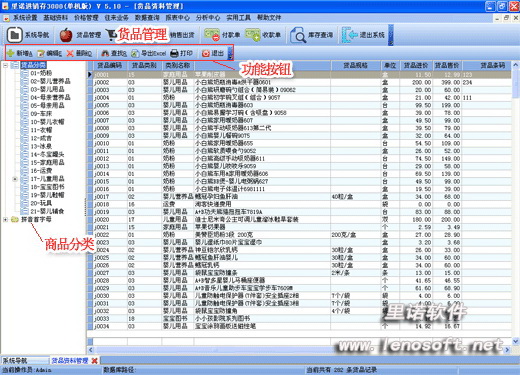This screenshot has width=520, height=375.
Task: Select product row j0017
Action: tap(299, 197)
